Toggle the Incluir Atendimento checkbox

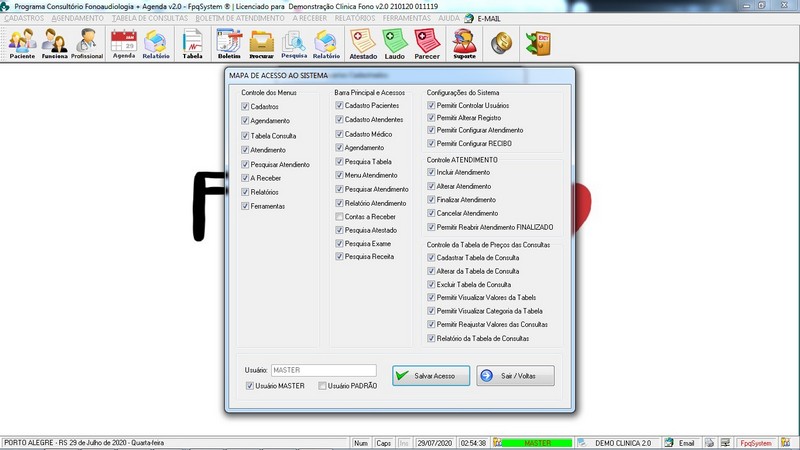pos(431,172)
